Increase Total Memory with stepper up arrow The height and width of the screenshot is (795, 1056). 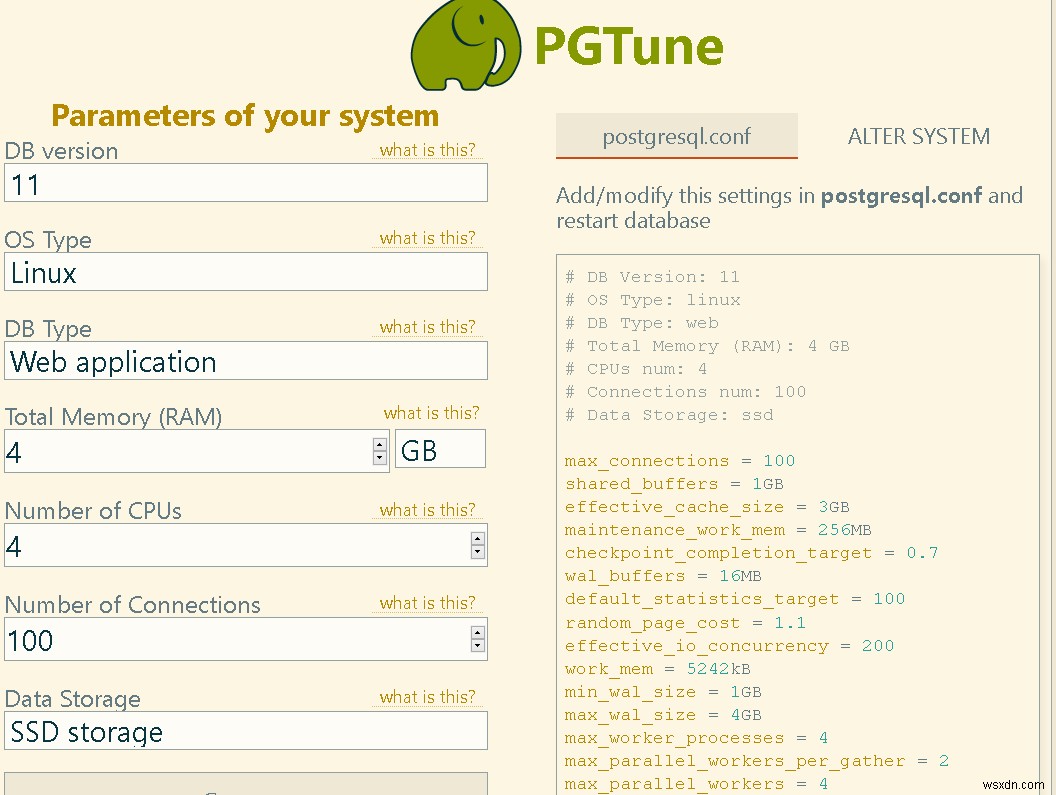[x=380, y=445]
